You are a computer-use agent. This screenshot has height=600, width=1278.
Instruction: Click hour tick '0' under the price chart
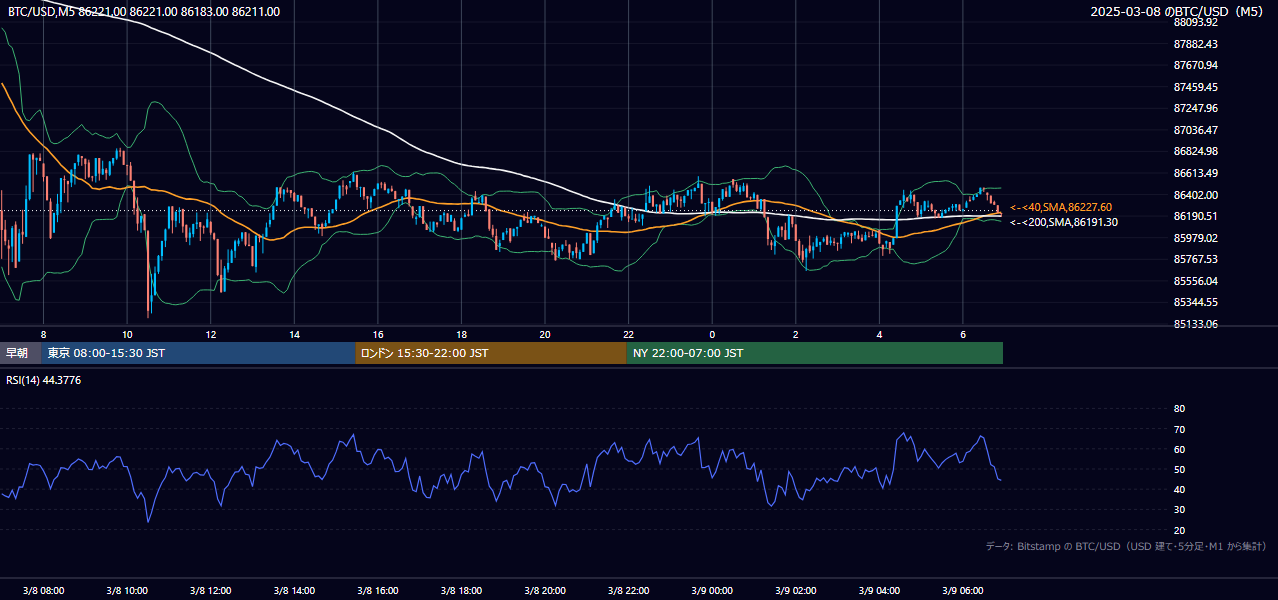[712, 334]
